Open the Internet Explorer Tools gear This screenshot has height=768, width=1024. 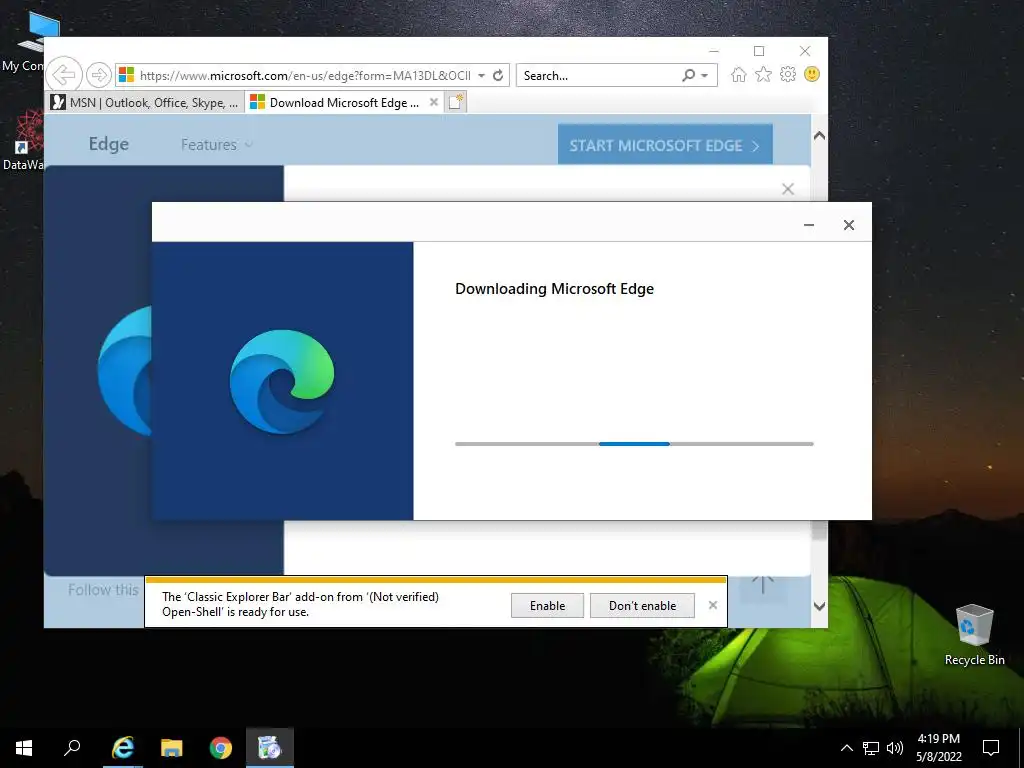[x=788, y=74]
